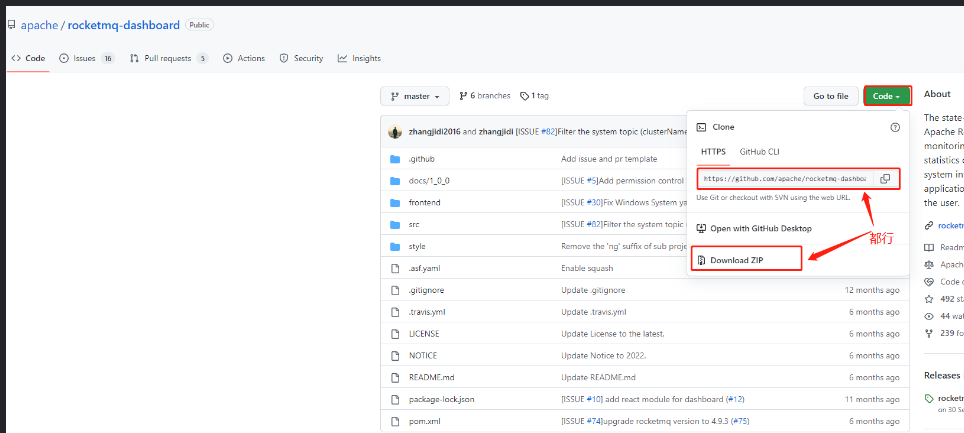Click the zhangjidi2016 author name
Screen dimensions: 964x433
point(434,131)
